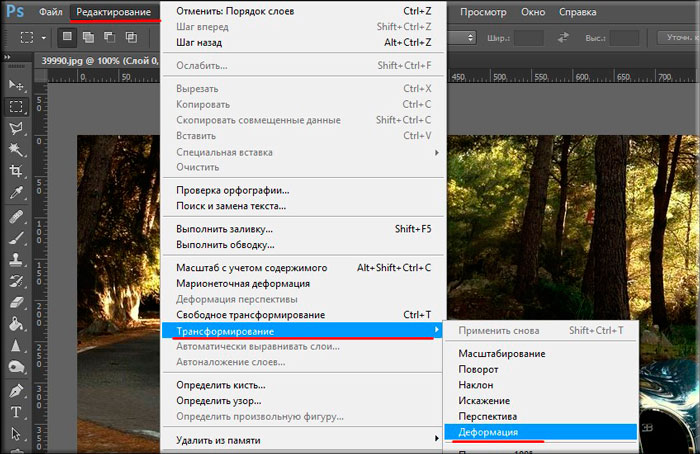The image size is (700, 454).
Task: Select the Crop tool
Action: [16, 171]
